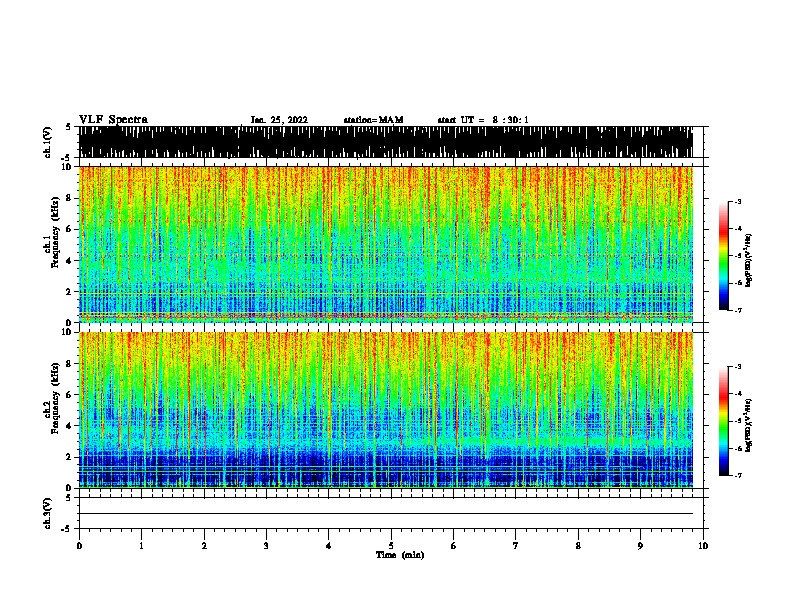
Task: Click the time-axis tick label "3"
Action: [x=266, y=546]
